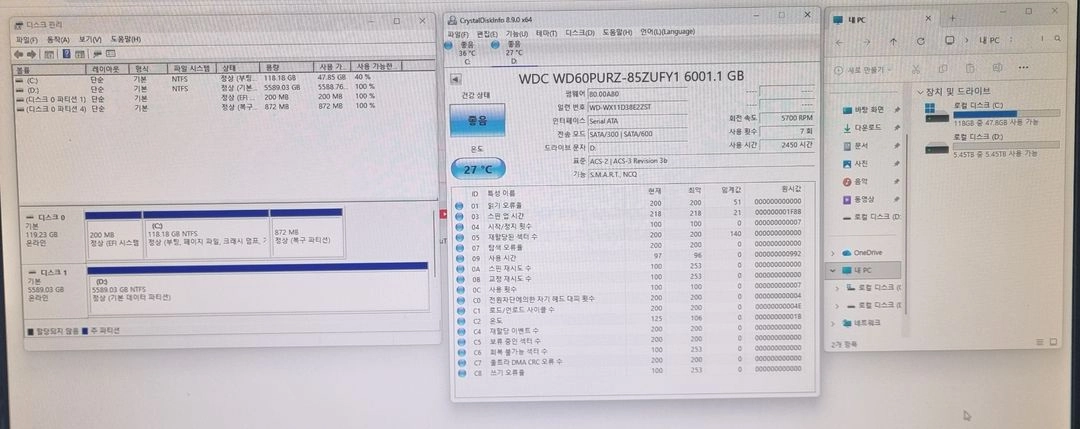Open 동작(A) menu in Disk Management
The width and height of the screenshot is (1080, 429).
tap(58, 39)
